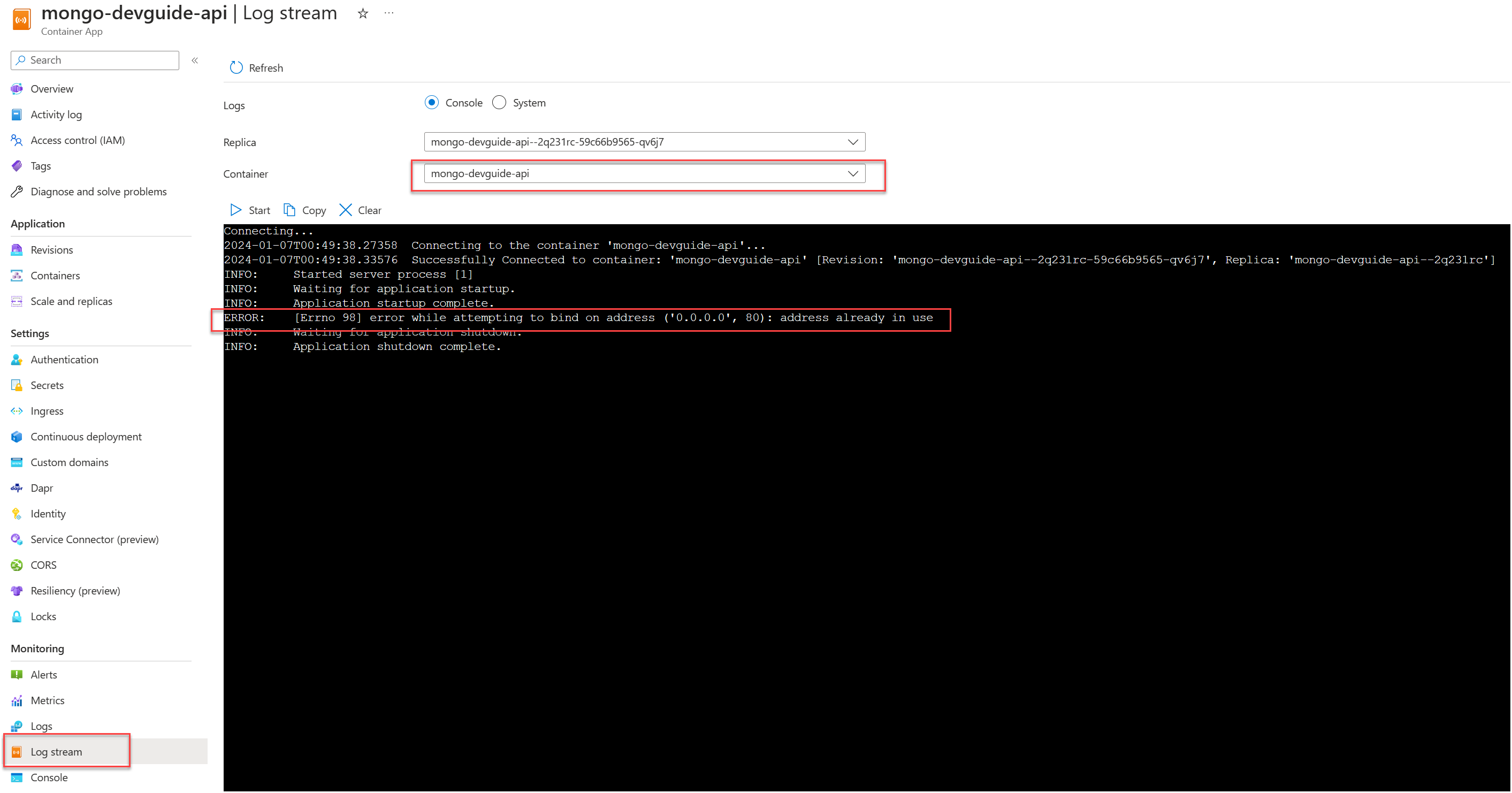This screenshot has width=1512, height=793.
Task: Click the Revisions icon
Action: tap(17, 250)
